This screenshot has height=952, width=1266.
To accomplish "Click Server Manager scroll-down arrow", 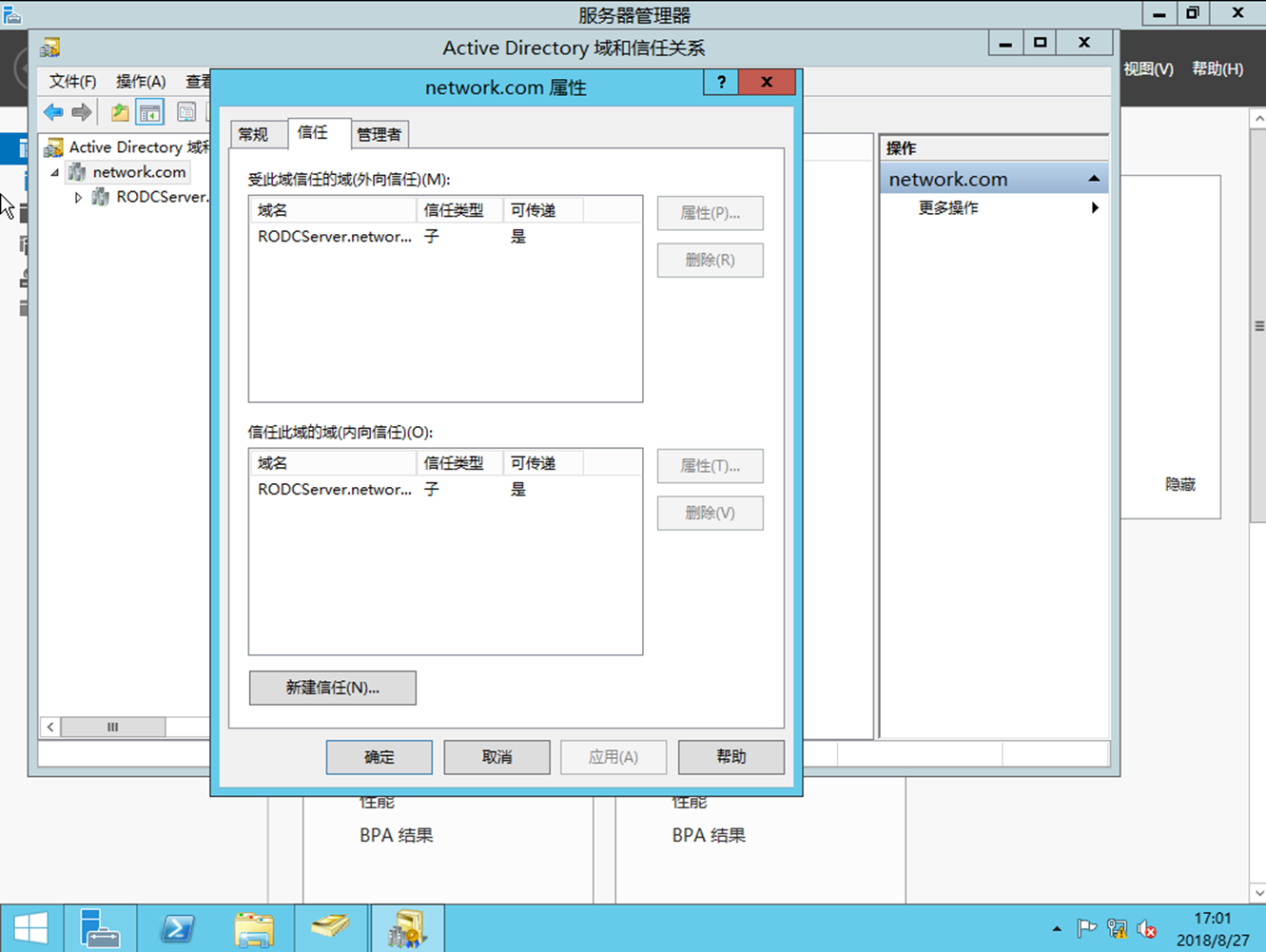I will pyautogui.click(x=1258, y=892).
